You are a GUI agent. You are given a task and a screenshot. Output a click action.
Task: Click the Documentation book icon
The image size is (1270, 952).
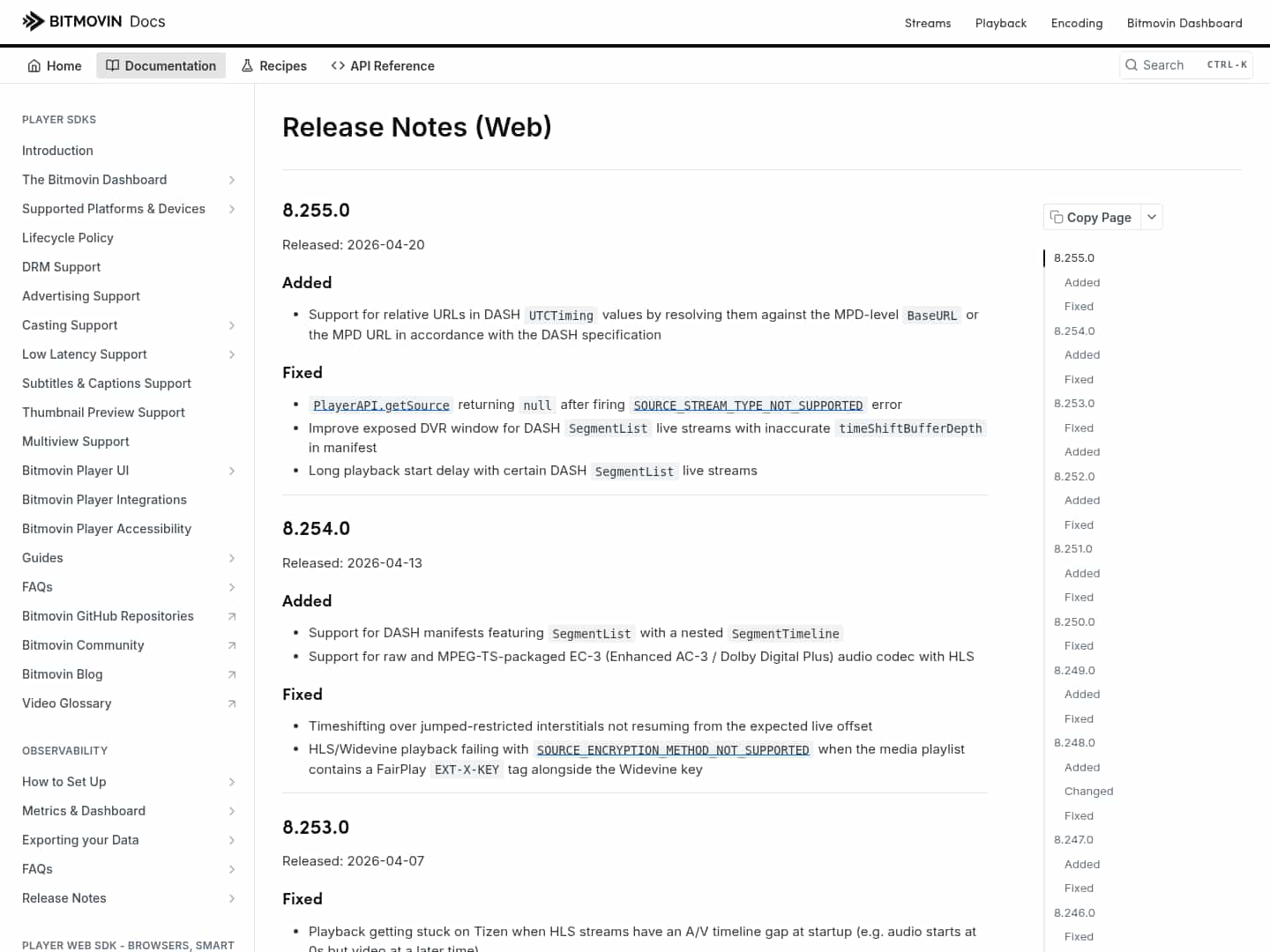(113, 65)
